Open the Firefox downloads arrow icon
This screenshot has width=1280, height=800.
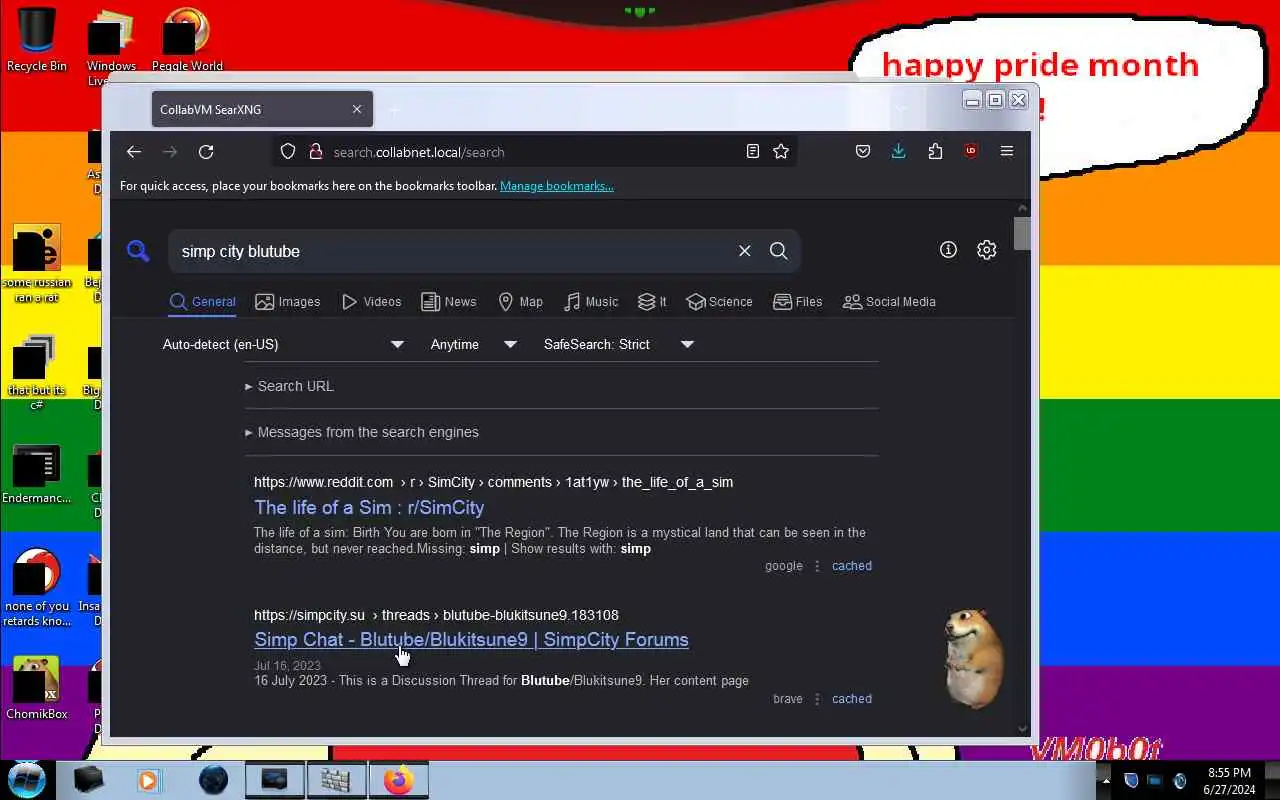click(x=898, y=152)
